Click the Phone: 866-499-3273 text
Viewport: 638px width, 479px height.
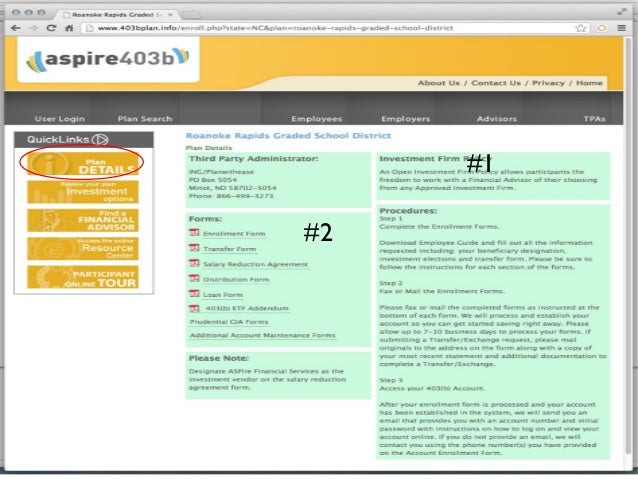231,196
